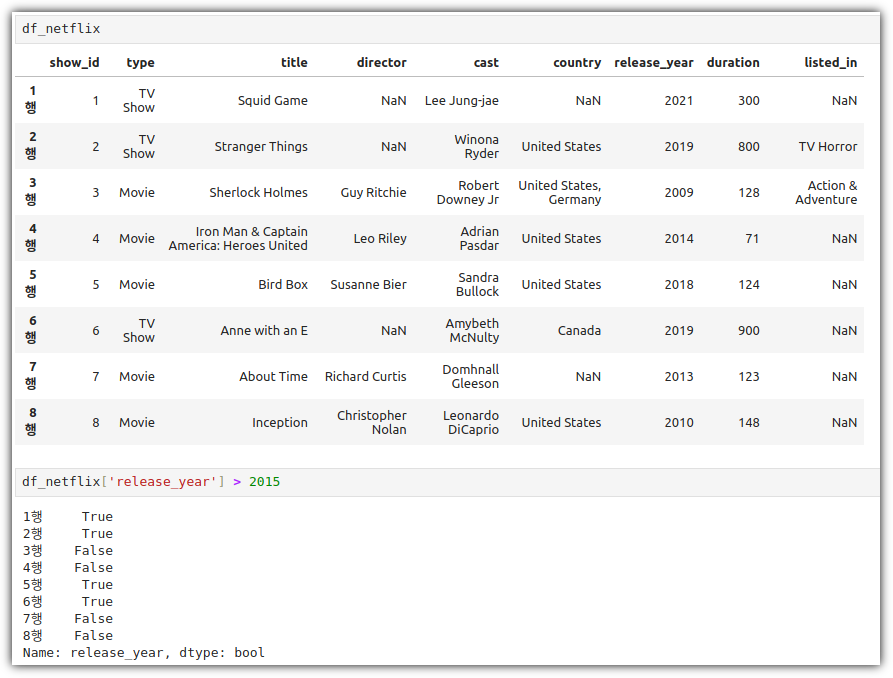
Task: Click the Canada country cell
Action: coord(579,330)
